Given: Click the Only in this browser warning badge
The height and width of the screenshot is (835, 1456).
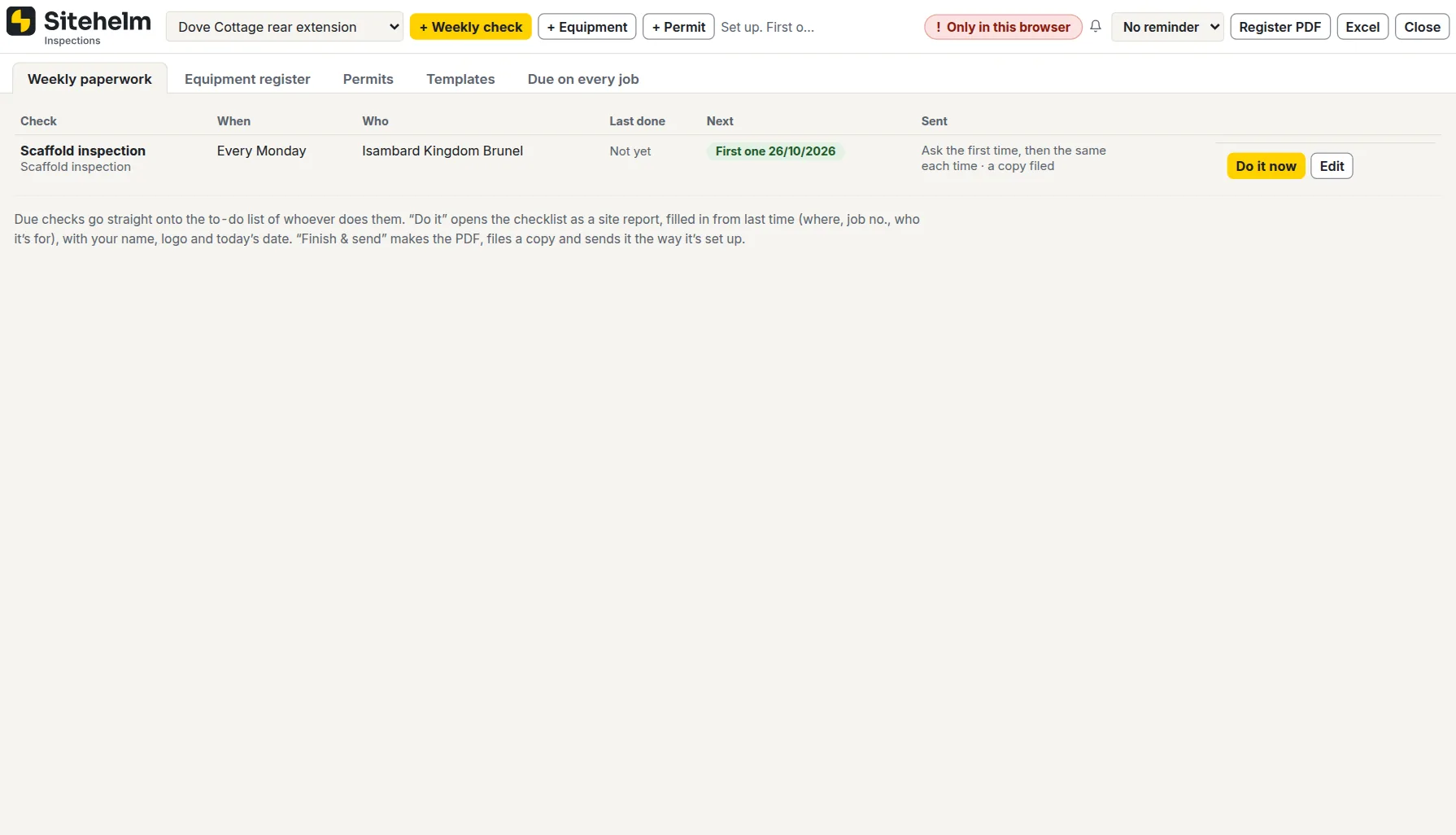Looking at the screenshot, I should click(1003, 27).
